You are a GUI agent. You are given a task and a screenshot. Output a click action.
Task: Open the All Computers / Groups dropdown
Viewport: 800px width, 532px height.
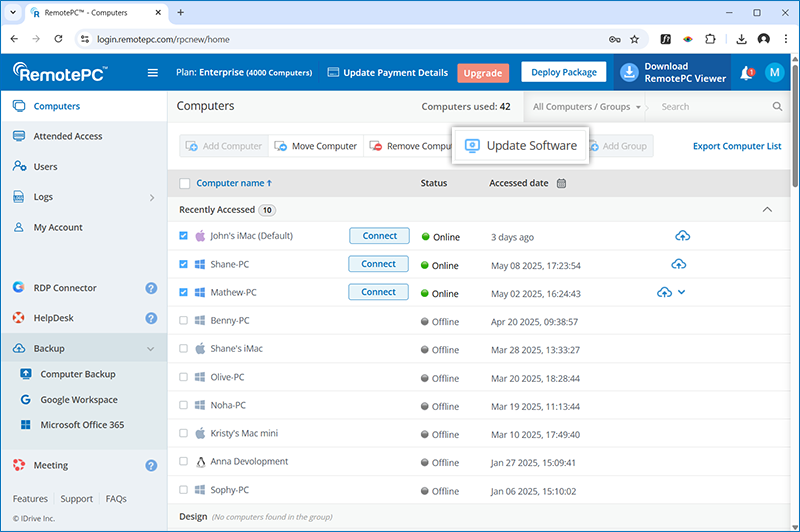tap(587, 106)
